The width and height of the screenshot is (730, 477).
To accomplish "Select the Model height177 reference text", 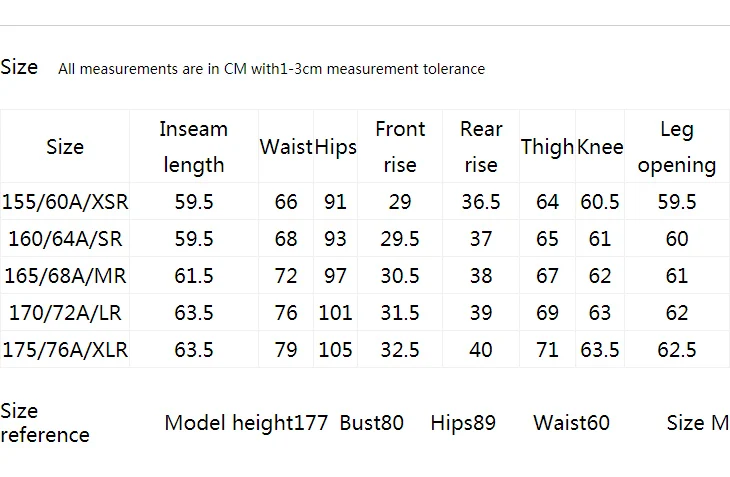I will tap(246, 423).
